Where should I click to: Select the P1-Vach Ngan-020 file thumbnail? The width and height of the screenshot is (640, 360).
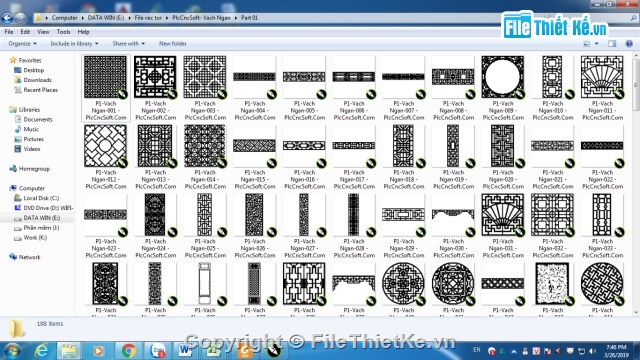(502, 146)
